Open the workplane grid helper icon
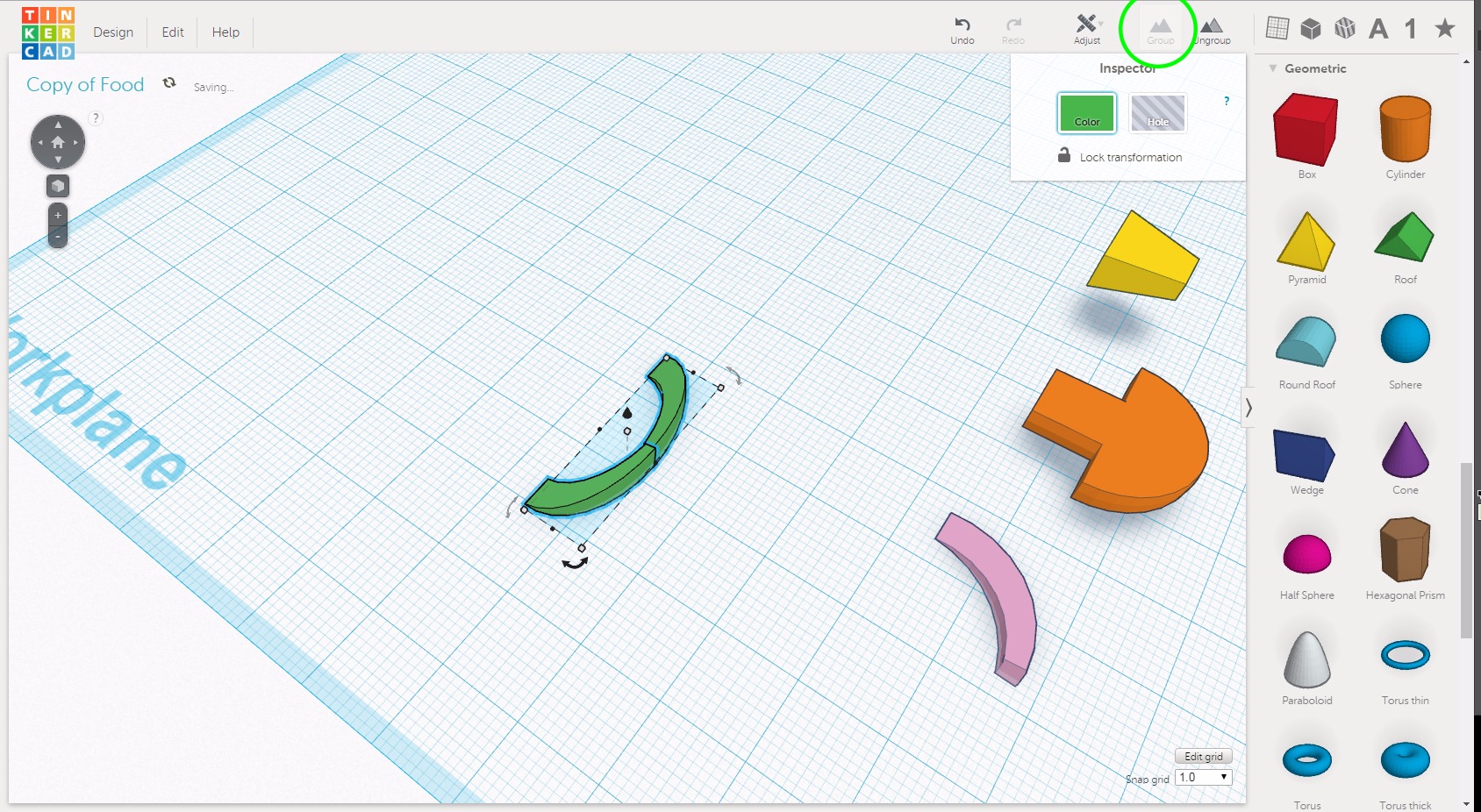This screenshot has height=812, width=1481. click(x=1277, y=28)
